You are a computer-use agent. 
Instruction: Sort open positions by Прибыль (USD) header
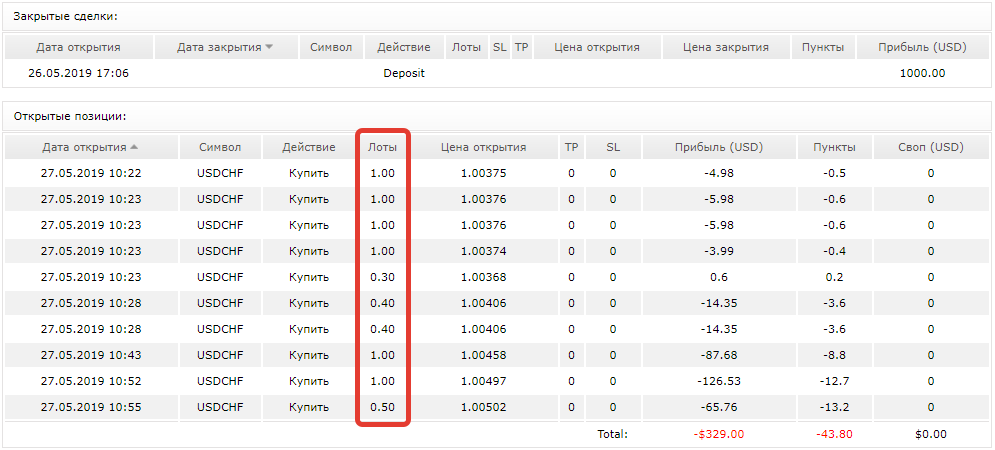click(x=719, y=147)
